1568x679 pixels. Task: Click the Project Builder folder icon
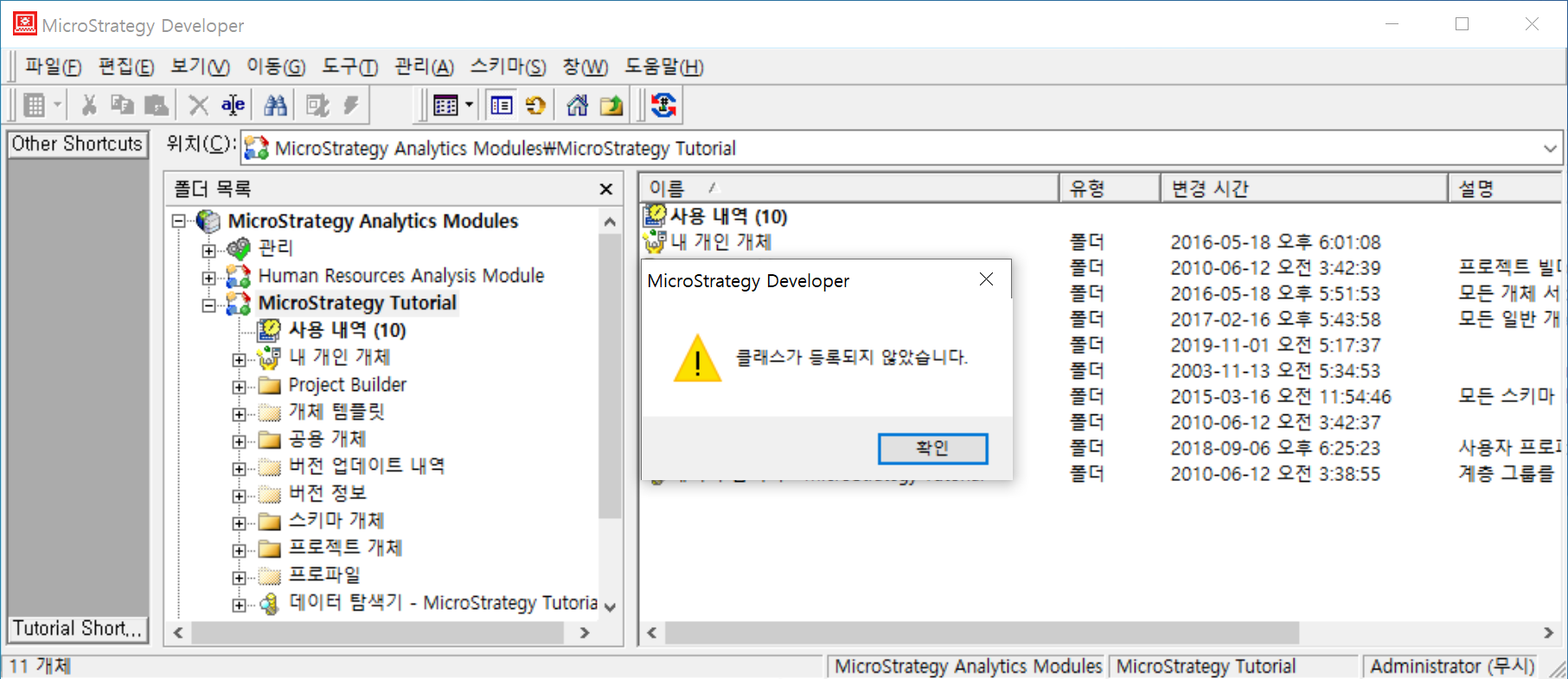(270, 385)
